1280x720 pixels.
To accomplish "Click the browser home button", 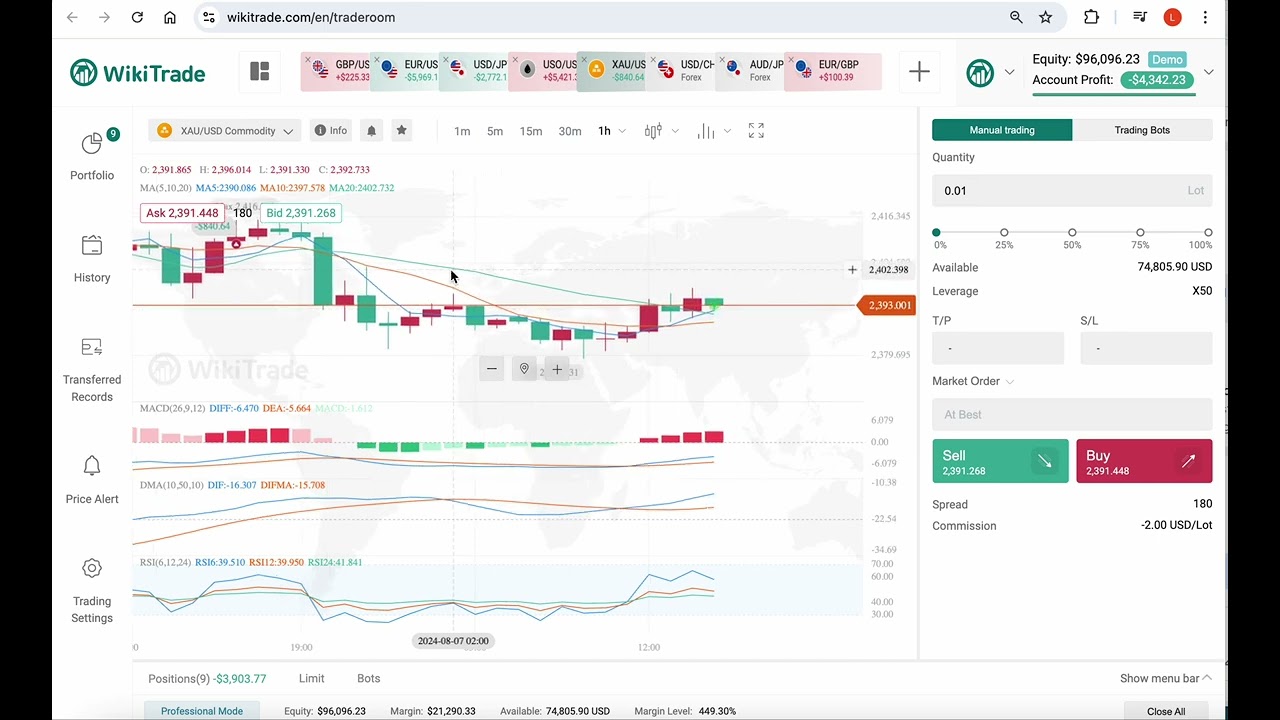I will [x=170, y=17].
